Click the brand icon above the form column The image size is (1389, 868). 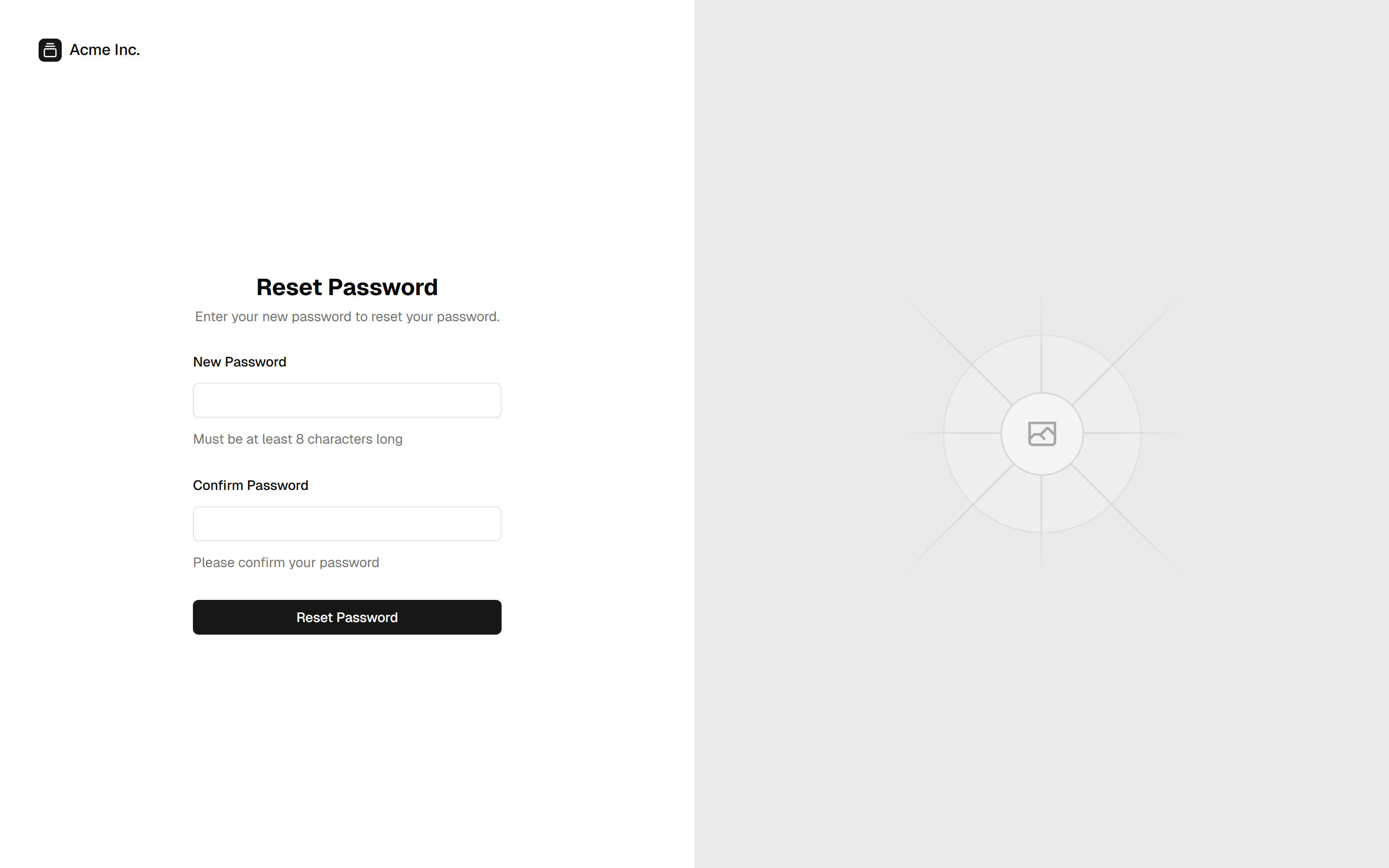pos(50,50)
